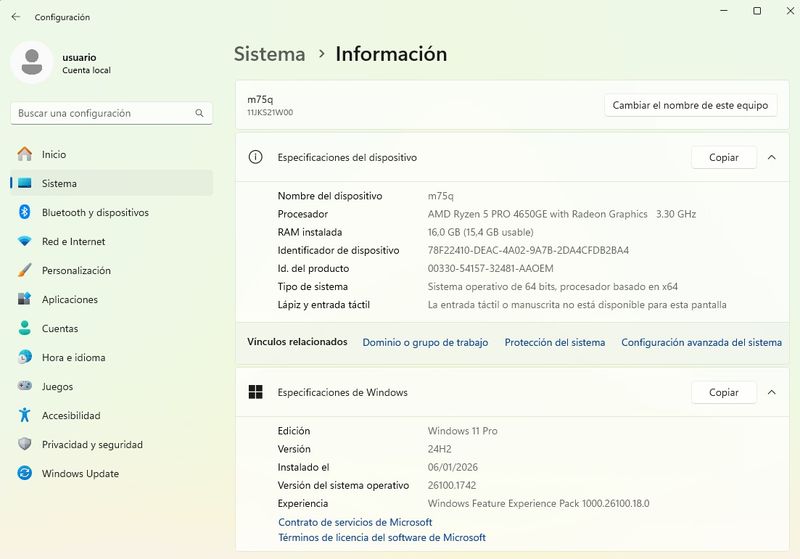Click the OS build value 26100.1742

452,485
